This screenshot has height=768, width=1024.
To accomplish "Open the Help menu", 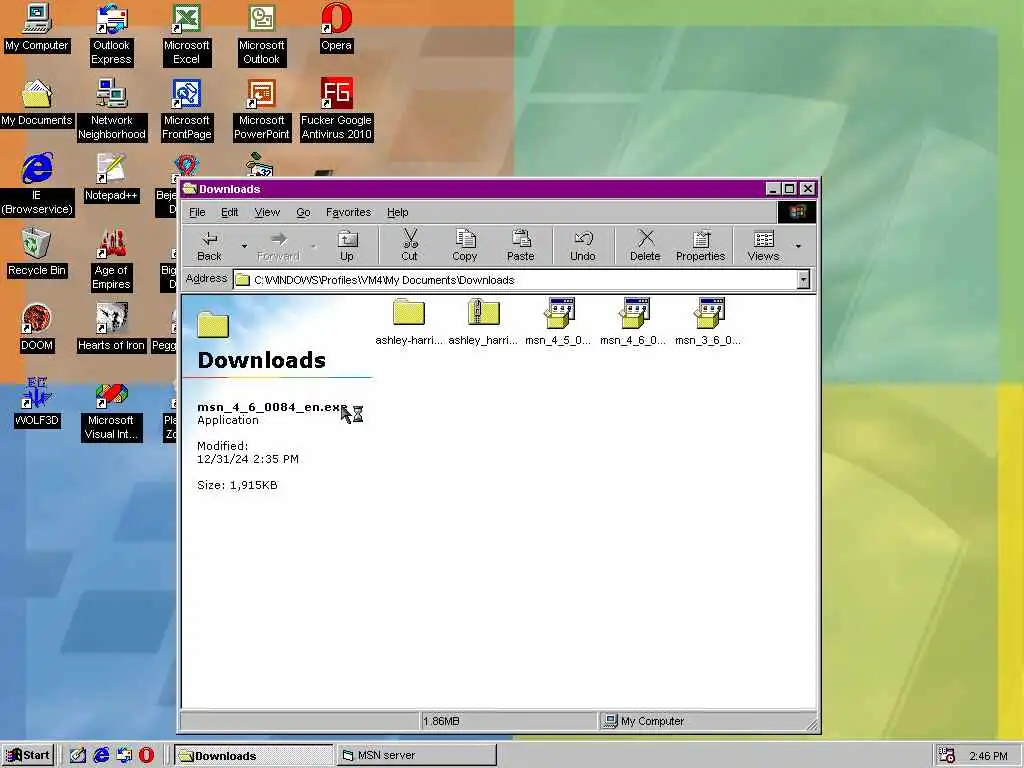I will point(397,212).
